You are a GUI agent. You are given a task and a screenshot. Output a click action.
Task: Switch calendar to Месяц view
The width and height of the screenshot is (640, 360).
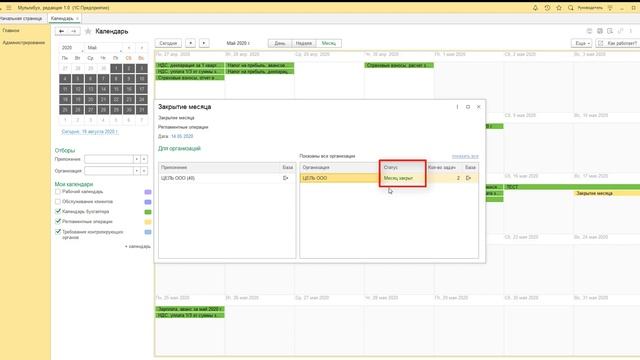(329, 43)
